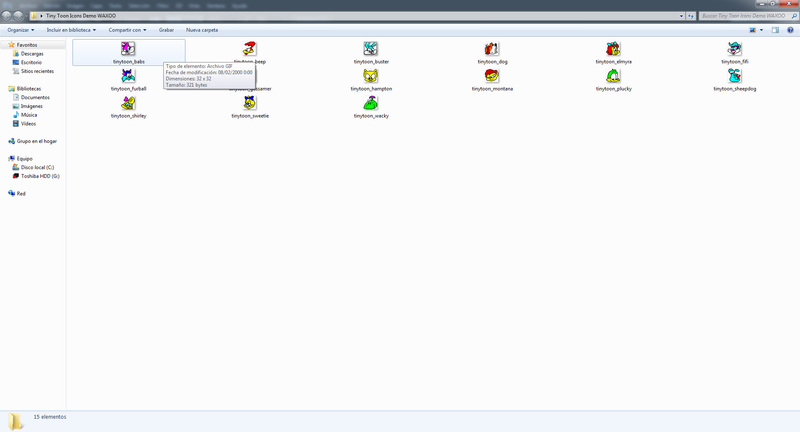Viewport: 800px width, 432px height.
Task: Select the tinytoon_plucky file icon
Action: (613, 76)
